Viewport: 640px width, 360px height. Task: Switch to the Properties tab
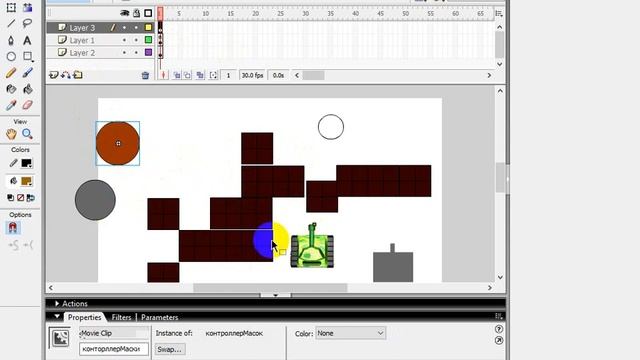84,317
